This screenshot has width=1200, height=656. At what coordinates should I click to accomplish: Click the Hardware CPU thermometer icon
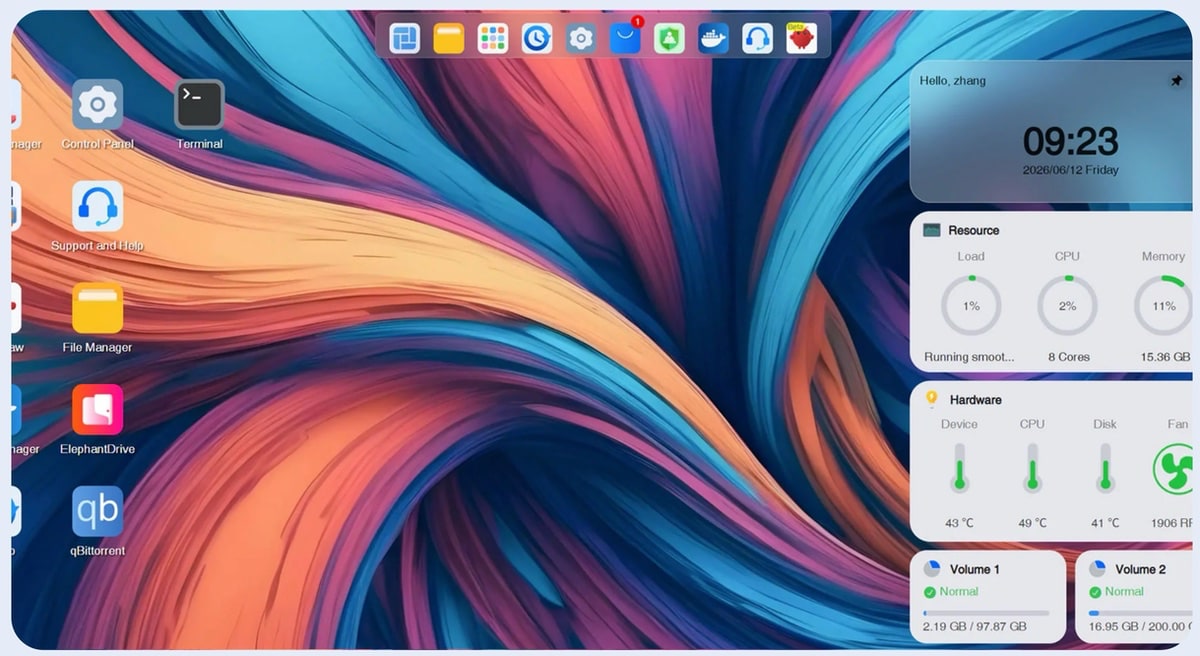coord(1032,468)
